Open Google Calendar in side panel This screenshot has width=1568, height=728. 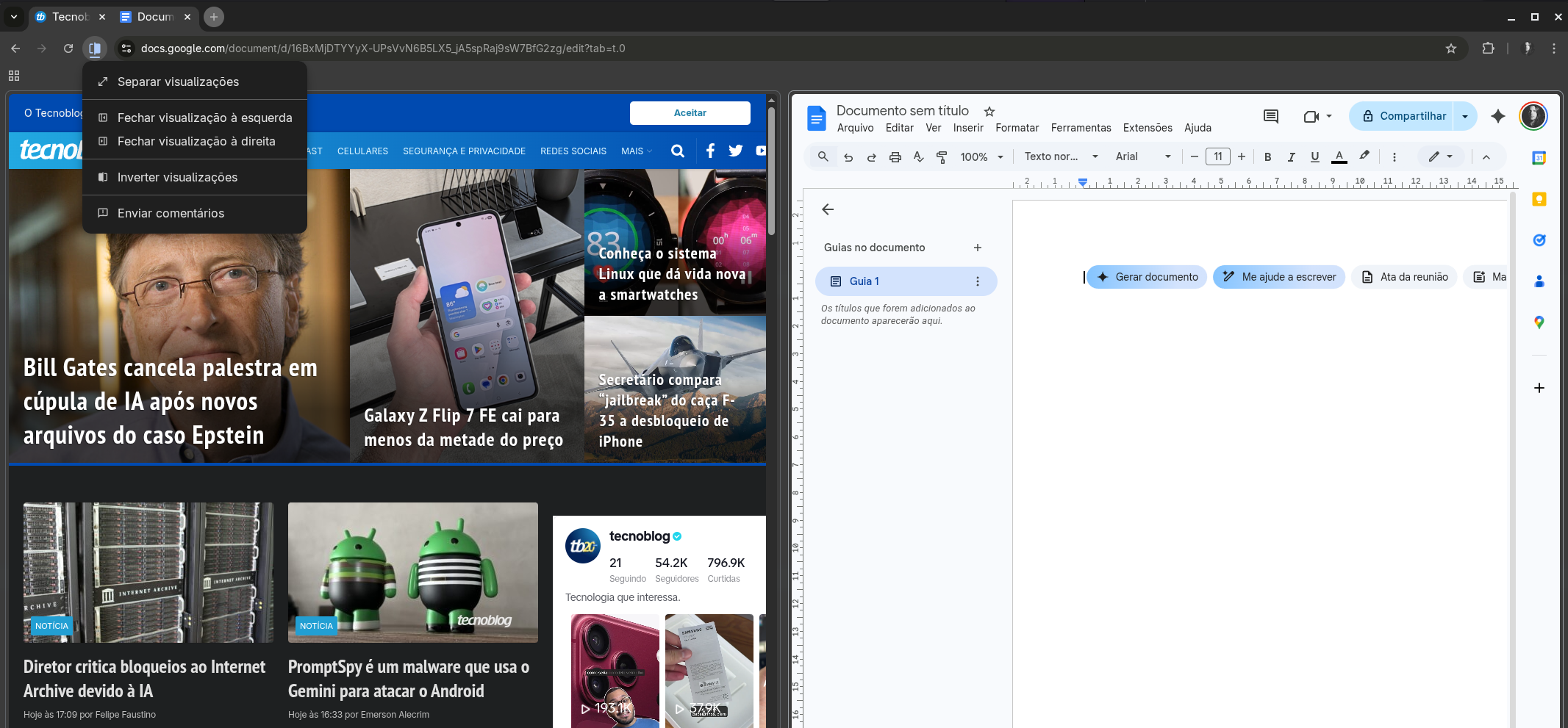[1539, 158]
